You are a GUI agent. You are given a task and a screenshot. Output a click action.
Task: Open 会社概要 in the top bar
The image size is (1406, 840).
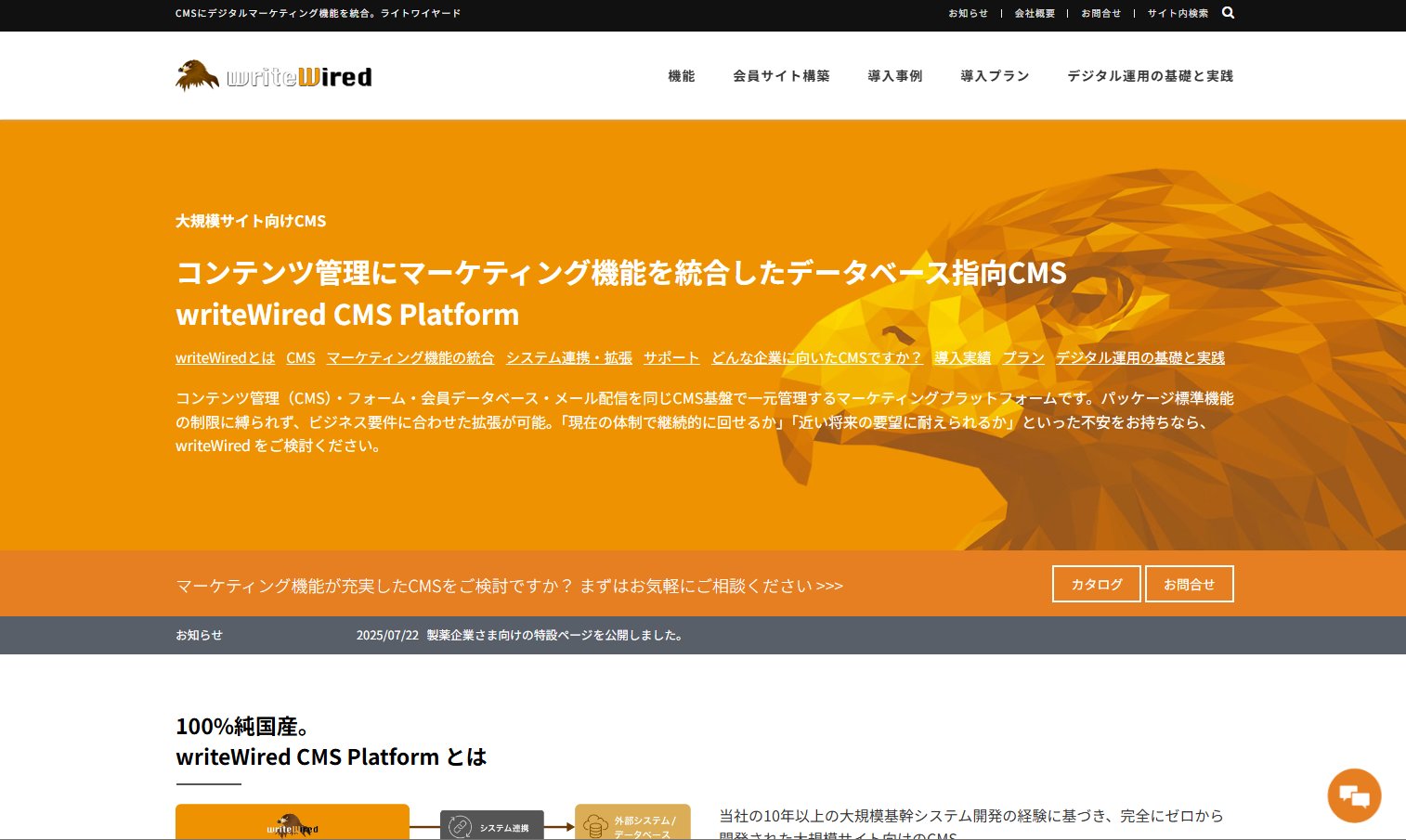1035,13
